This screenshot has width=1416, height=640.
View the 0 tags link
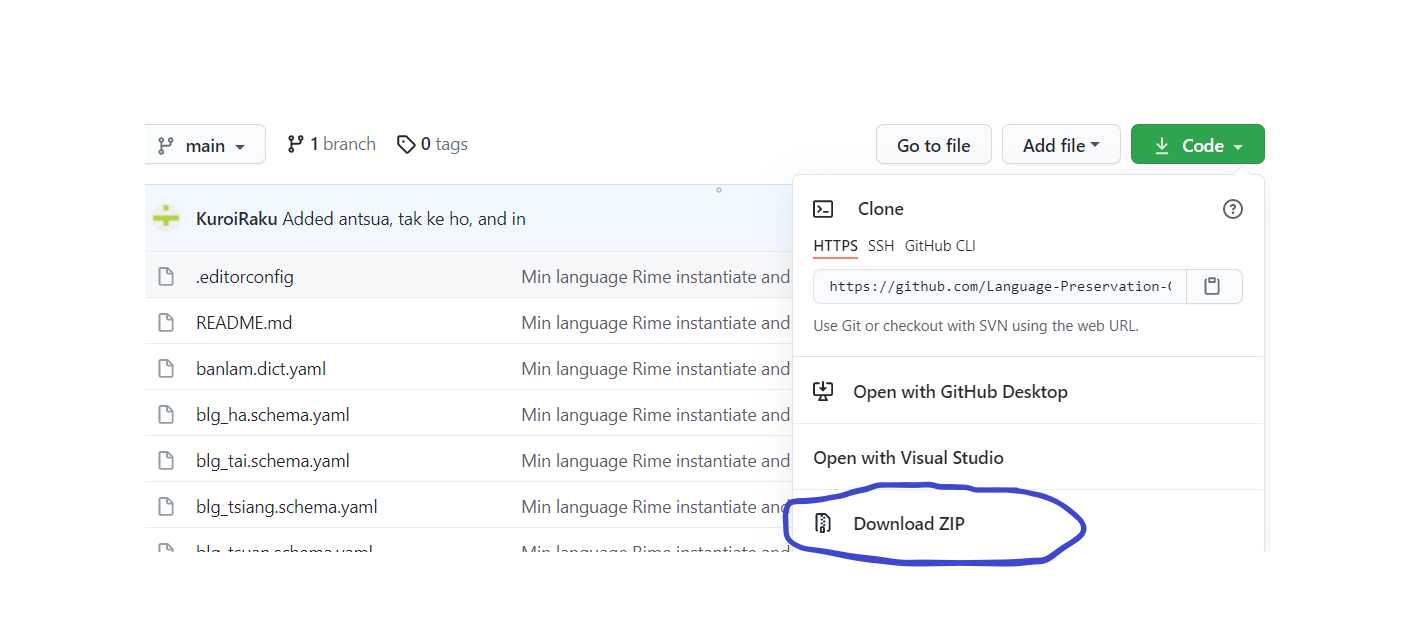[432, 144]
